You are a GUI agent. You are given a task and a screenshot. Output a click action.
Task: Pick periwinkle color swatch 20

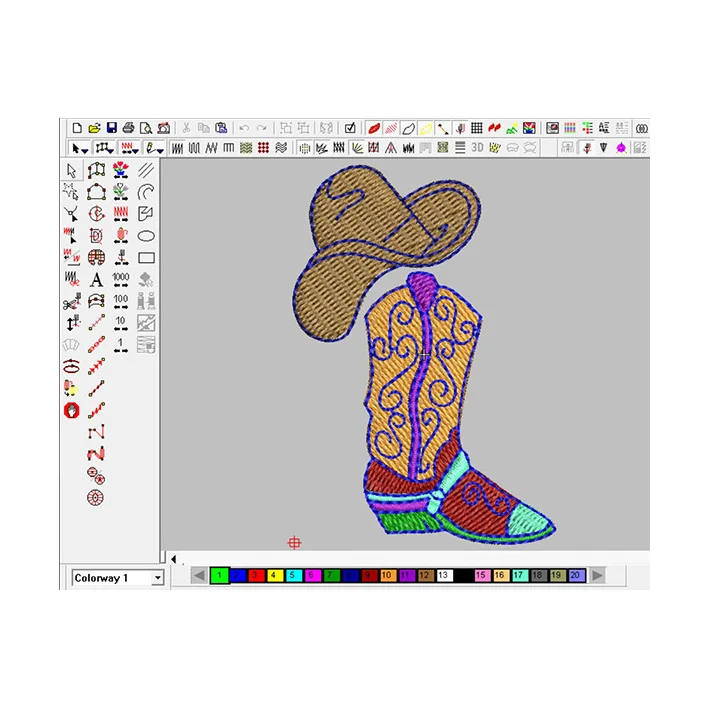pyautogui.click(x=576, y=576)
